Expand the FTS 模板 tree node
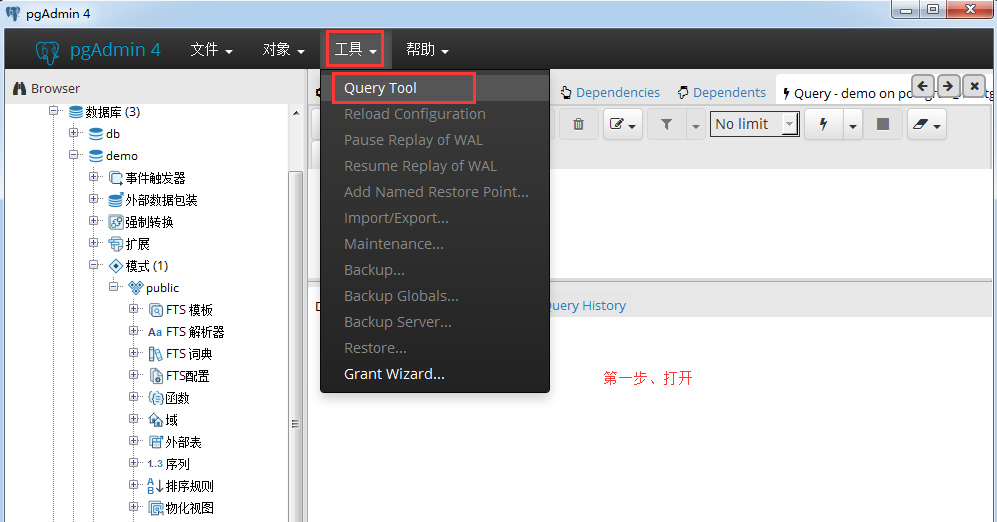The height and width of the screenshot is (522, 997). coord(134,309)
